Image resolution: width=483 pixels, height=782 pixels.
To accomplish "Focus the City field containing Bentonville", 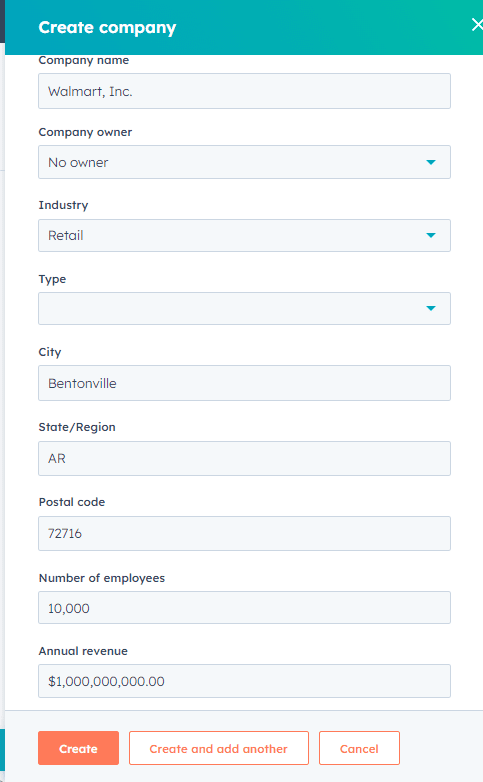I will coord(244,383).
